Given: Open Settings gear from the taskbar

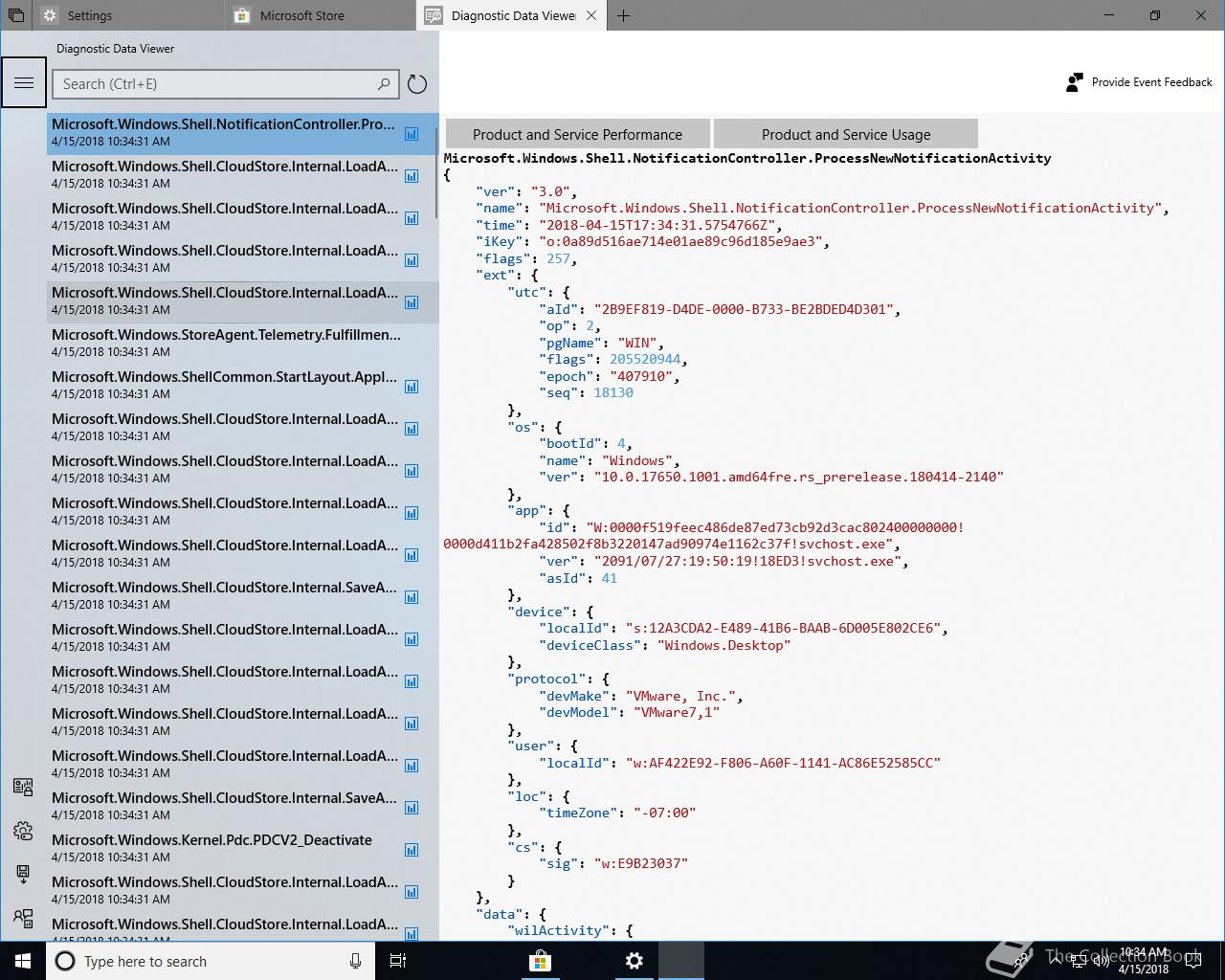Looking at the screenshot, I should [635, 961].
